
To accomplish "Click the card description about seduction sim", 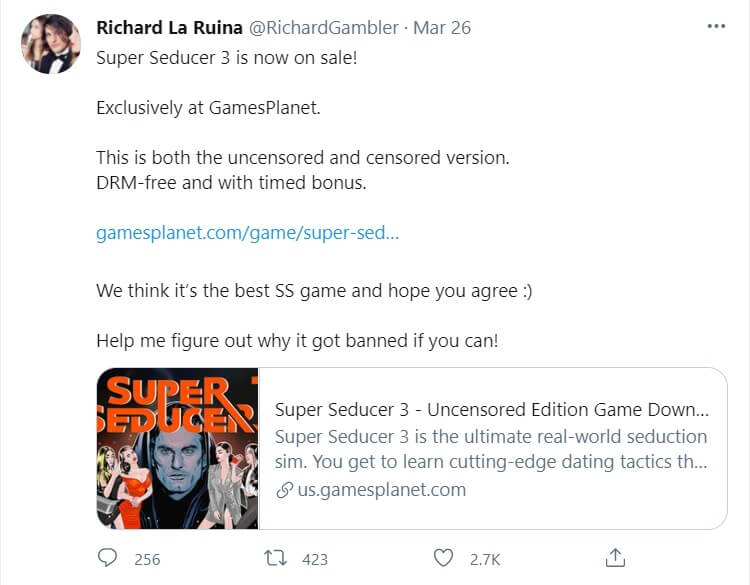I will pos(490,450).
